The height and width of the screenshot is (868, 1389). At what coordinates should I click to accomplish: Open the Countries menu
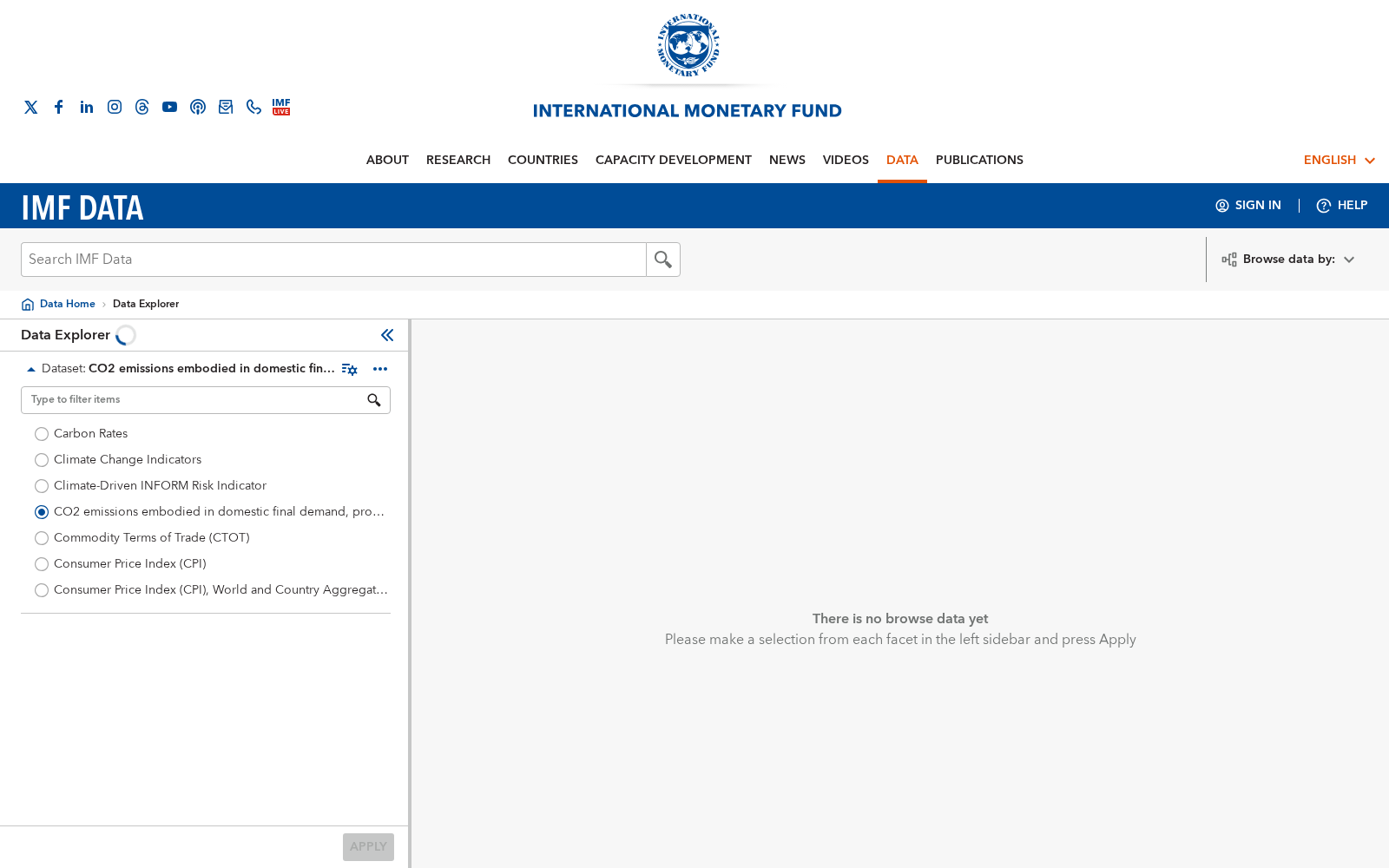(x=543, y=161)
